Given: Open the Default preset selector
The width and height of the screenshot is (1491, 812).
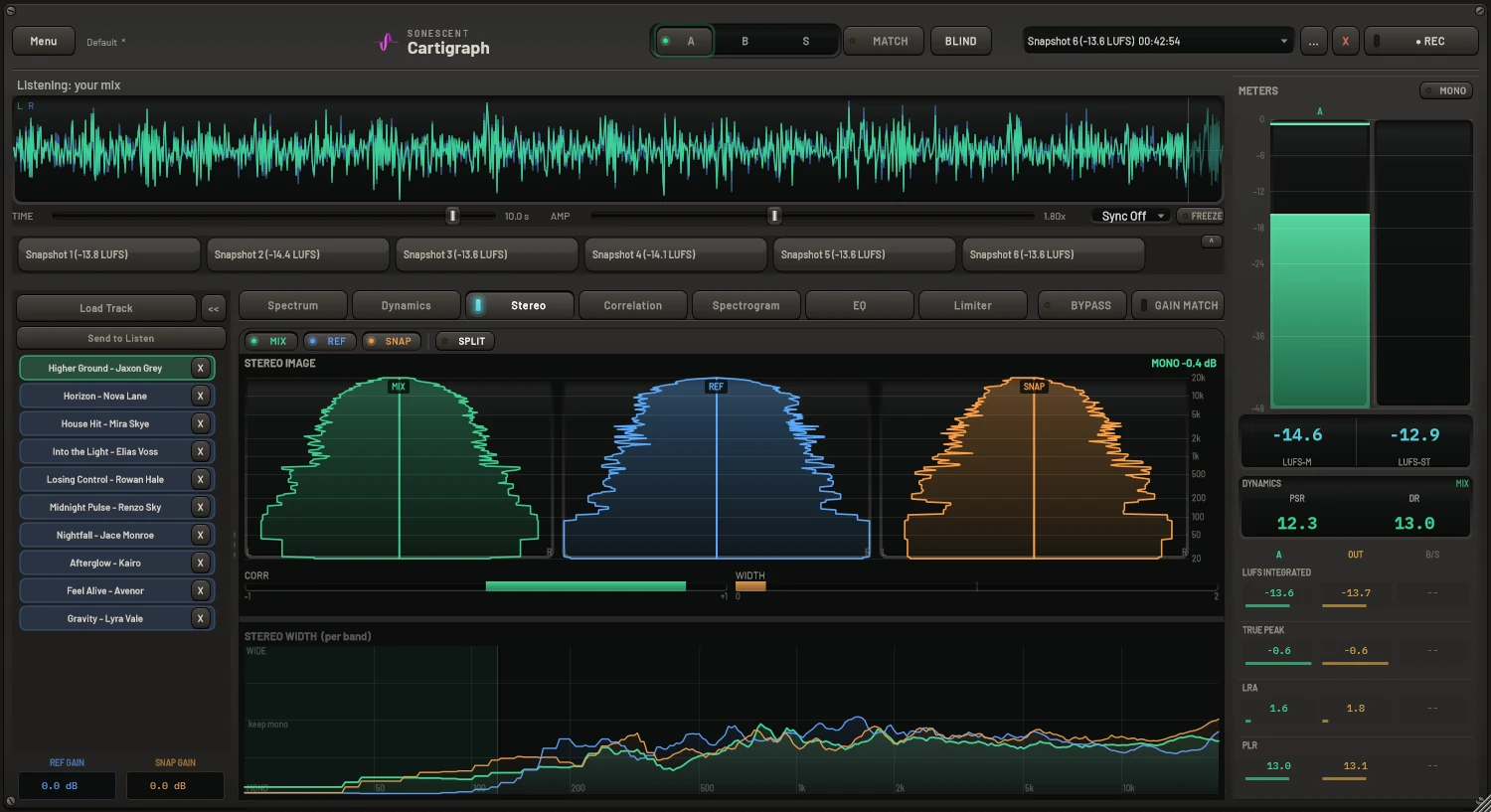Looking at the screenshot, I should click(x=105, y=42).
